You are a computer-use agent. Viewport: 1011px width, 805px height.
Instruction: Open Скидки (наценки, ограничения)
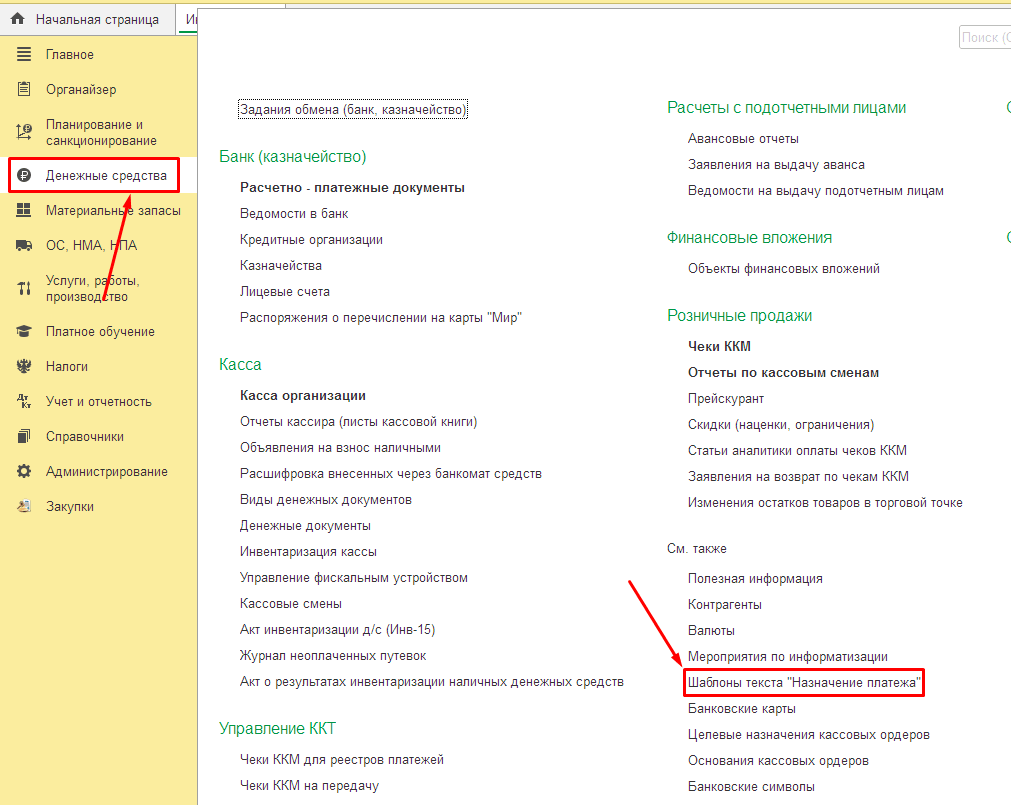coord(781,425)
